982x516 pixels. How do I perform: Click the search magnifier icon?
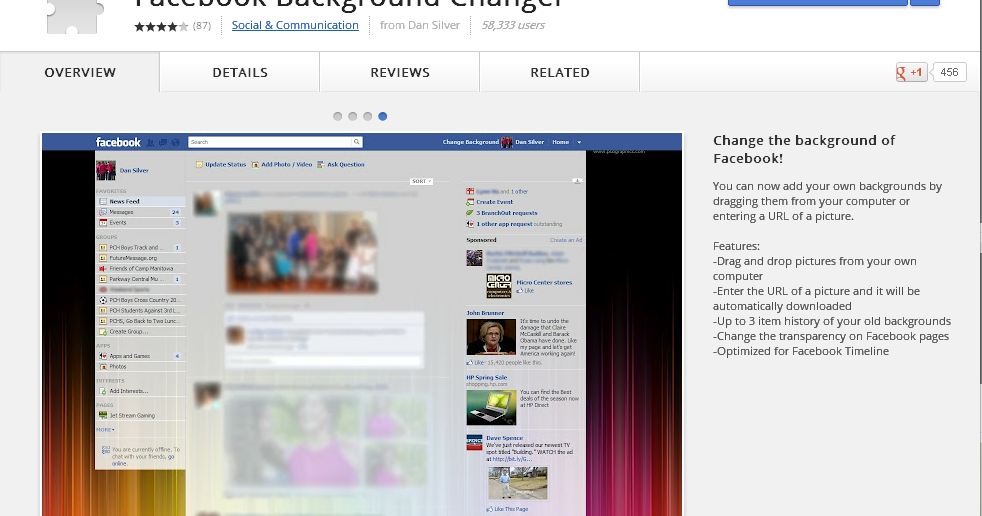(356, 142)
